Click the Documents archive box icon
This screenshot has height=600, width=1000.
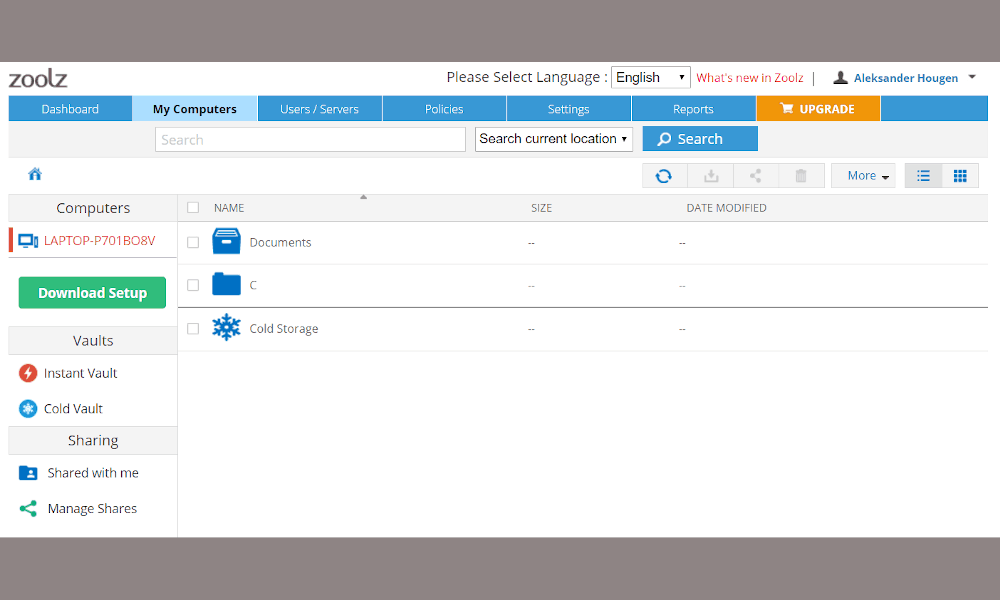[226, 242]
